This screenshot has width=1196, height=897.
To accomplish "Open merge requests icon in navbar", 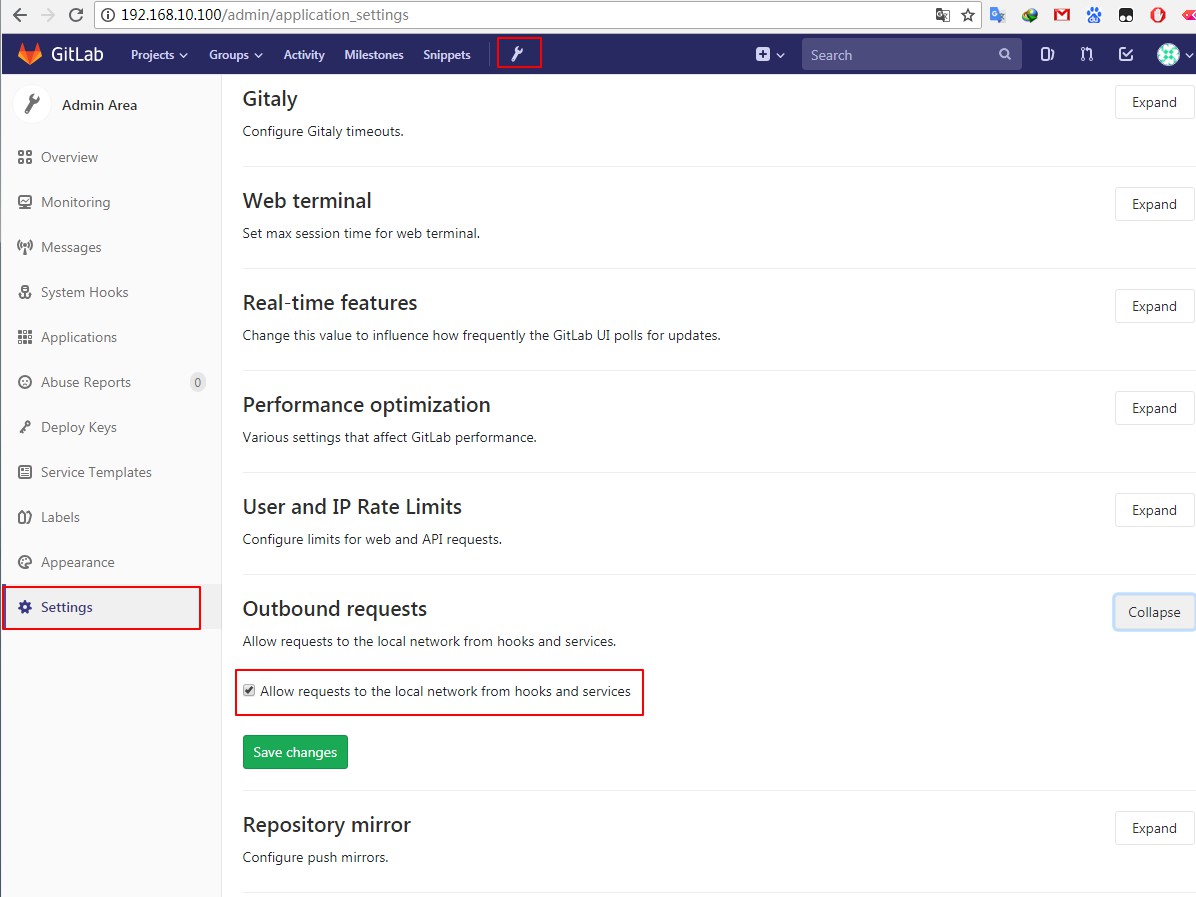I will click(x=1086, y=55).
